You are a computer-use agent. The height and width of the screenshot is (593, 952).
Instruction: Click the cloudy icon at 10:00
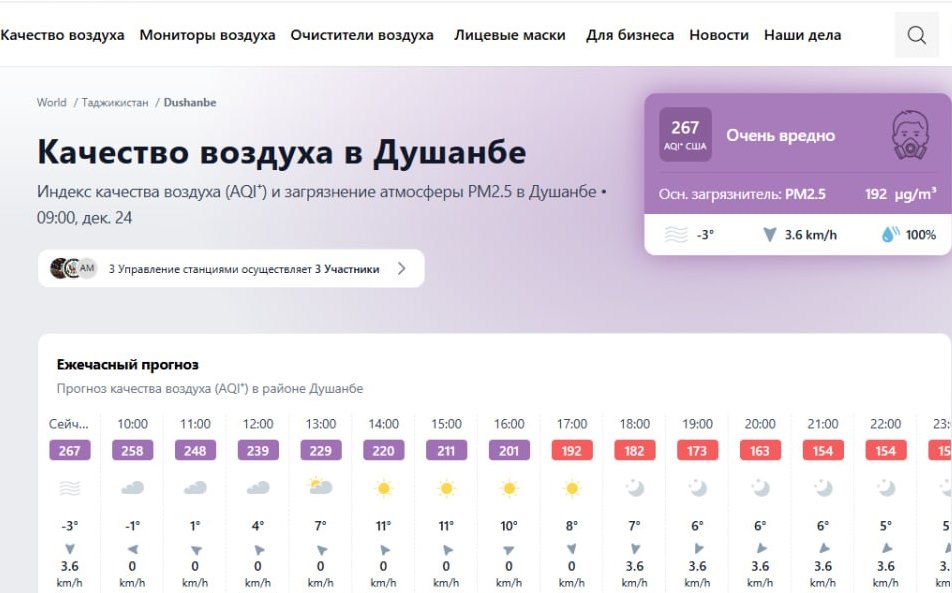tap(132, 488)
